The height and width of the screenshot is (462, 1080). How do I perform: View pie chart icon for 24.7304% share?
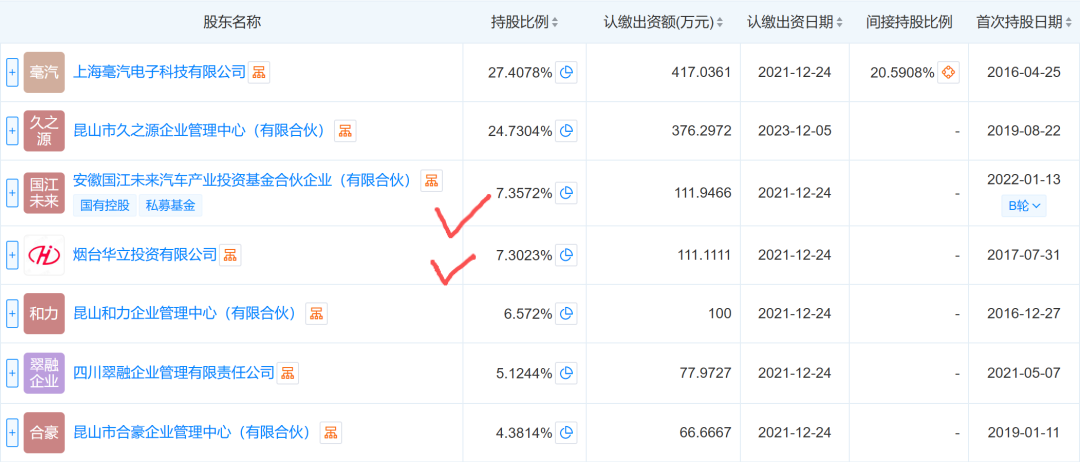click(565, 131)
